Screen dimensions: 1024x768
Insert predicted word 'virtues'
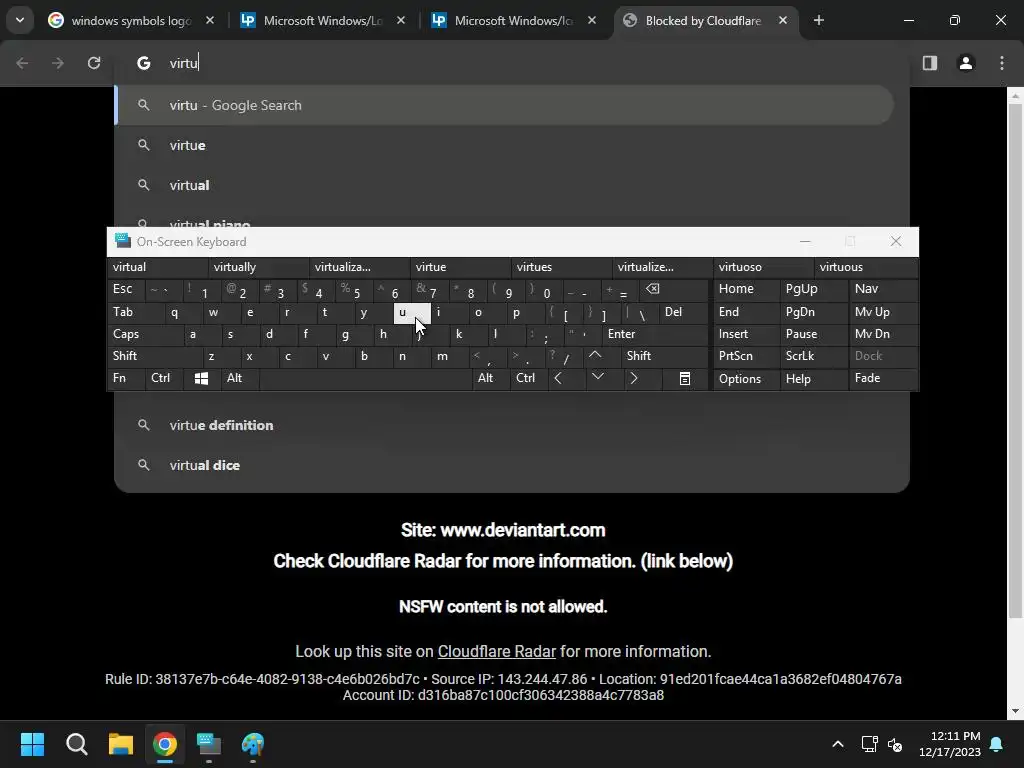click(562, 267)
